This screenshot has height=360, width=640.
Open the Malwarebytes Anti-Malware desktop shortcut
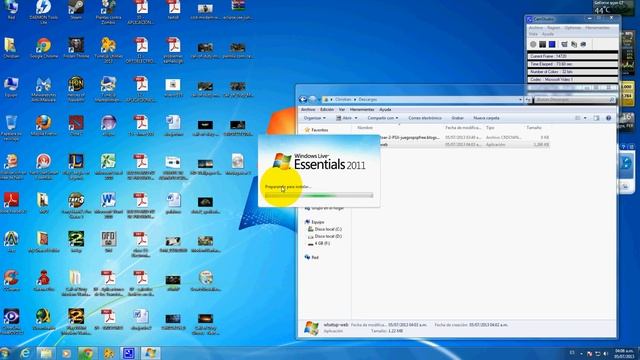[43, 89]
